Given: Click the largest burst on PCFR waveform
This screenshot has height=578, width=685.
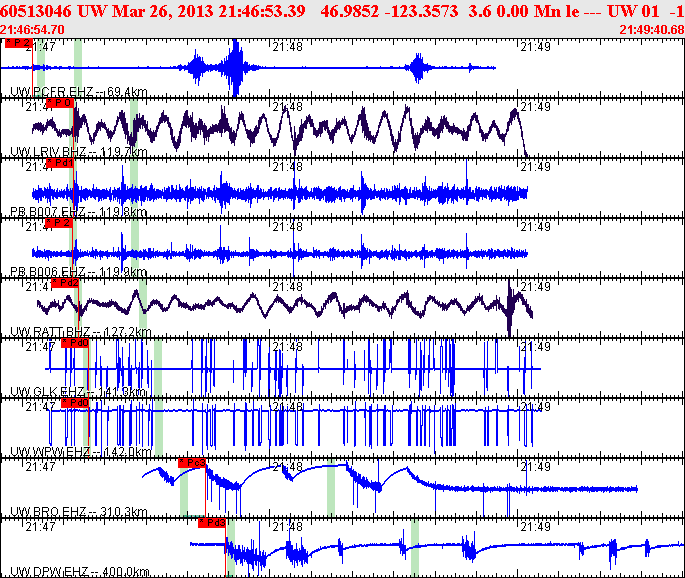Looking at the screenshot, I should 236,68.
